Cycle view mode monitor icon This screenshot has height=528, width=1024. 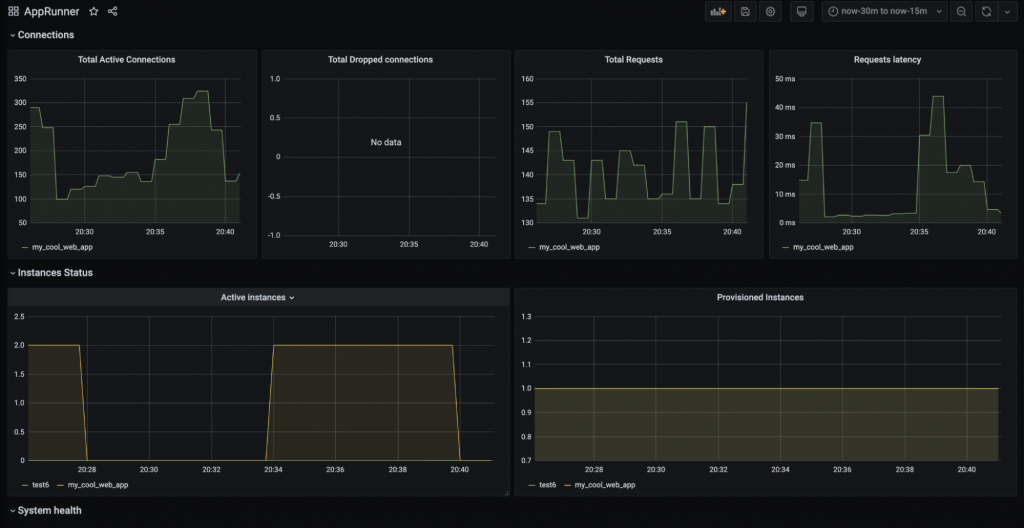click(x=802, y=11)
